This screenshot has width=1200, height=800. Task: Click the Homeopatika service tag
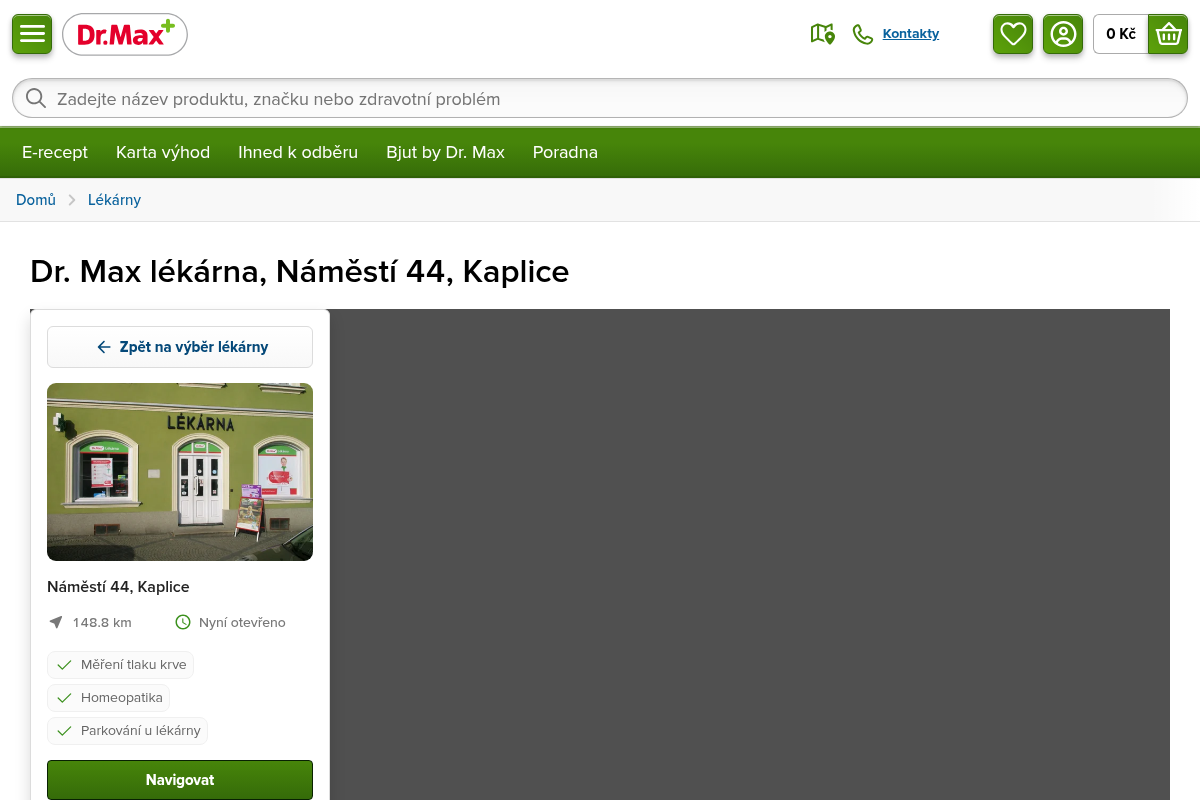[108, 698]
